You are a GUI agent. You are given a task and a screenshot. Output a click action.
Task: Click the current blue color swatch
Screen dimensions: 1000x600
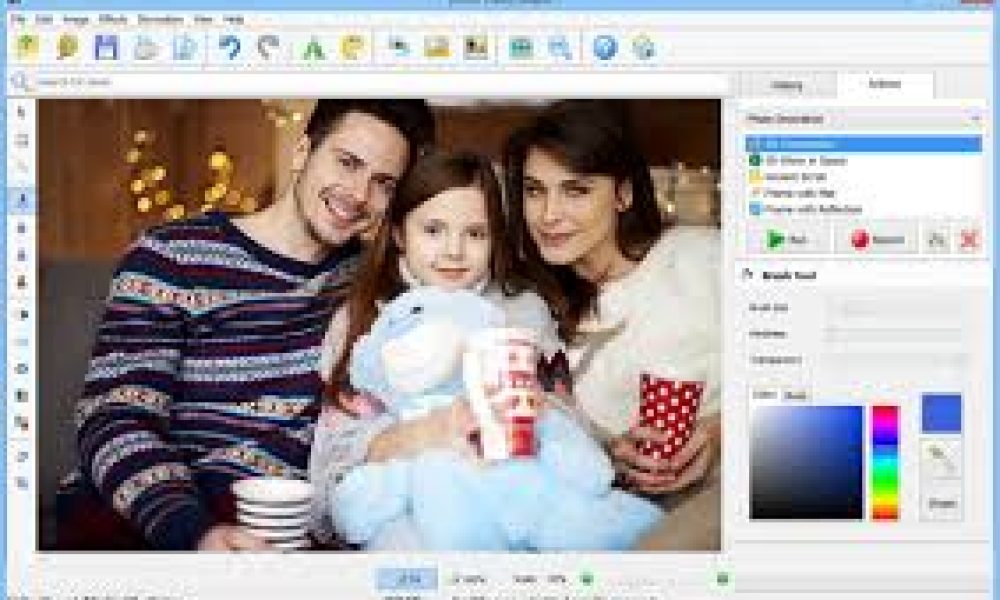pos(941,413)
